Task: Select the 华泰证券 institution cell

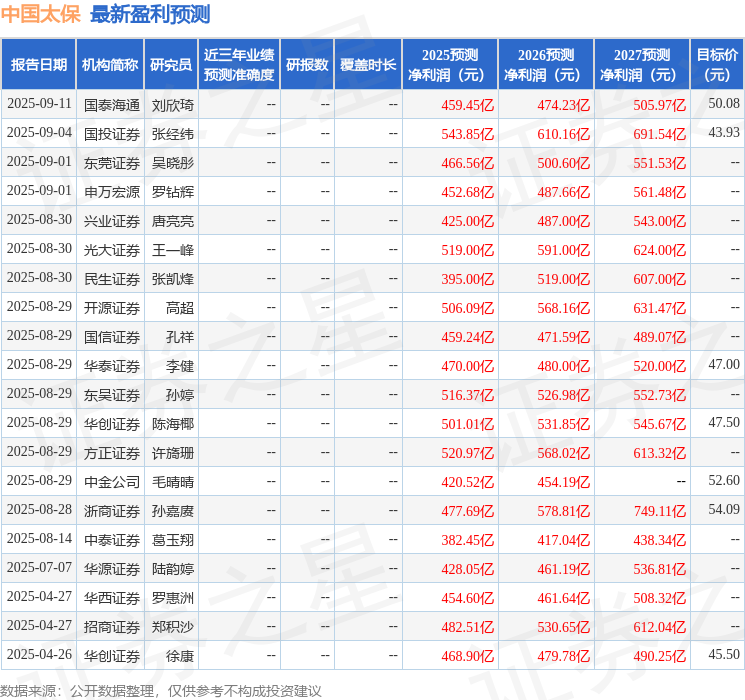Action: (112, 366)
